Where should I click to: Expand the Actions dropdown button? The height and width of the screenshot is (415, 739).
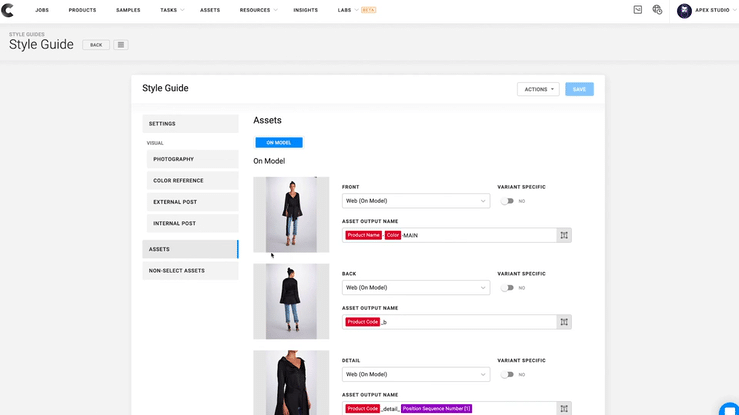pyautogui.click(x=538, y=89)
